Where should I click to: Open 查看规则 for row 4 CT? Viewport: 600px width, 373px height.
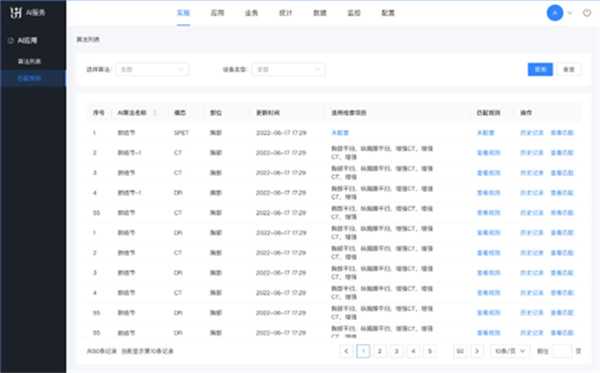click(x=489, y=293)
